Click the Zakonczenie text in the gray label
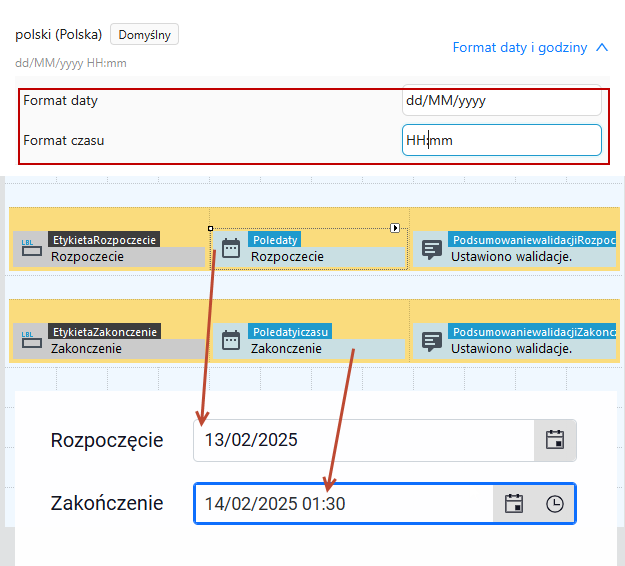Viewport: 625px width, 566px height. pos(86,349)
